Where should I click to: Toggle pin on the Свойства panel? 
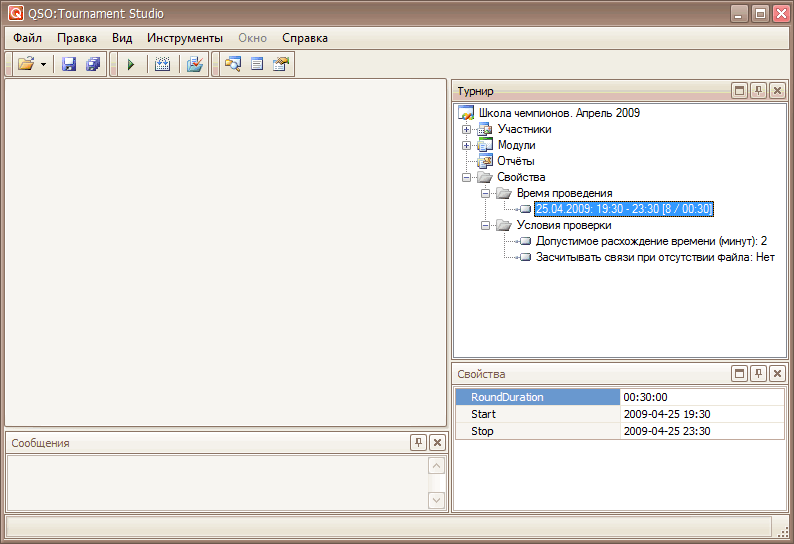[x=758, y=374]
